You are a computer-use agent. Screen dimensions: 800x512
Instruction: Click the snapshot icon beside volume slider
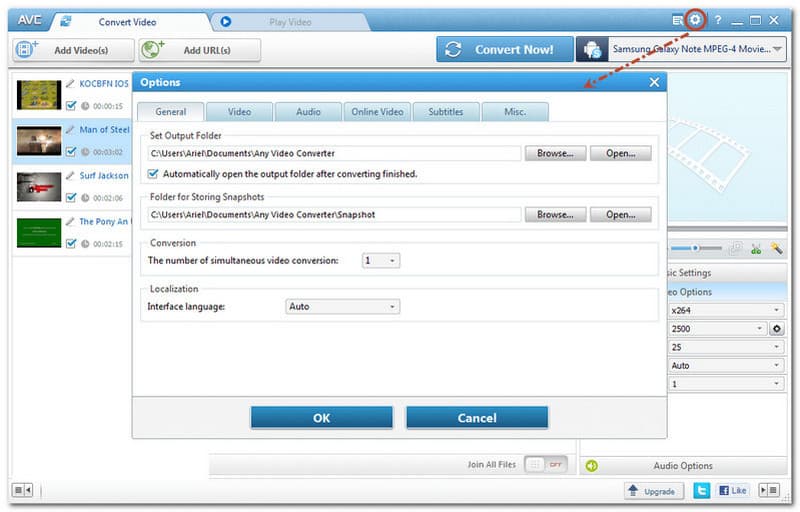click(x=736, y=248)
